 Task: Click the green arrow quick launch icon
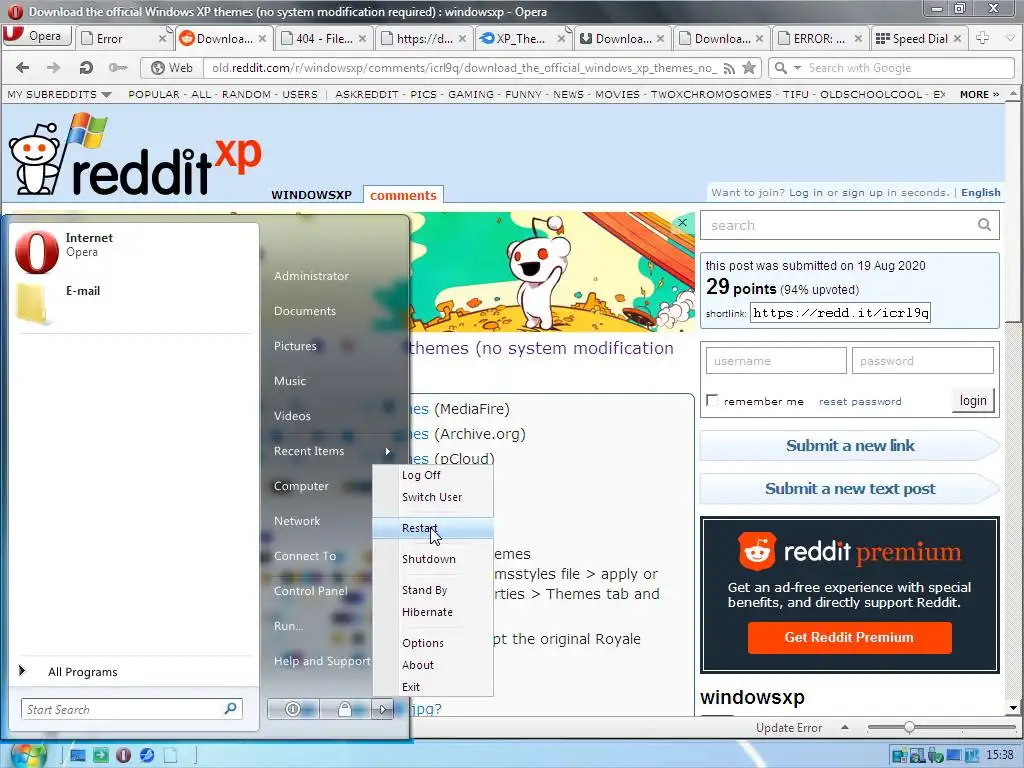[x=101, y=756]
